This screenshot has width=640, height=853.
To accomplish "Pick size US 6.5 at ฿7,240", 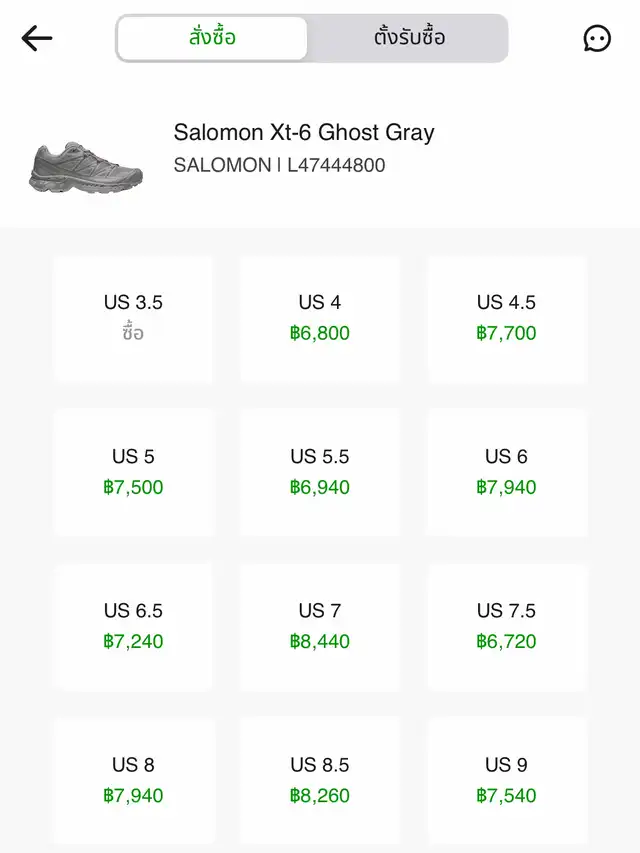I will (133, 626).
